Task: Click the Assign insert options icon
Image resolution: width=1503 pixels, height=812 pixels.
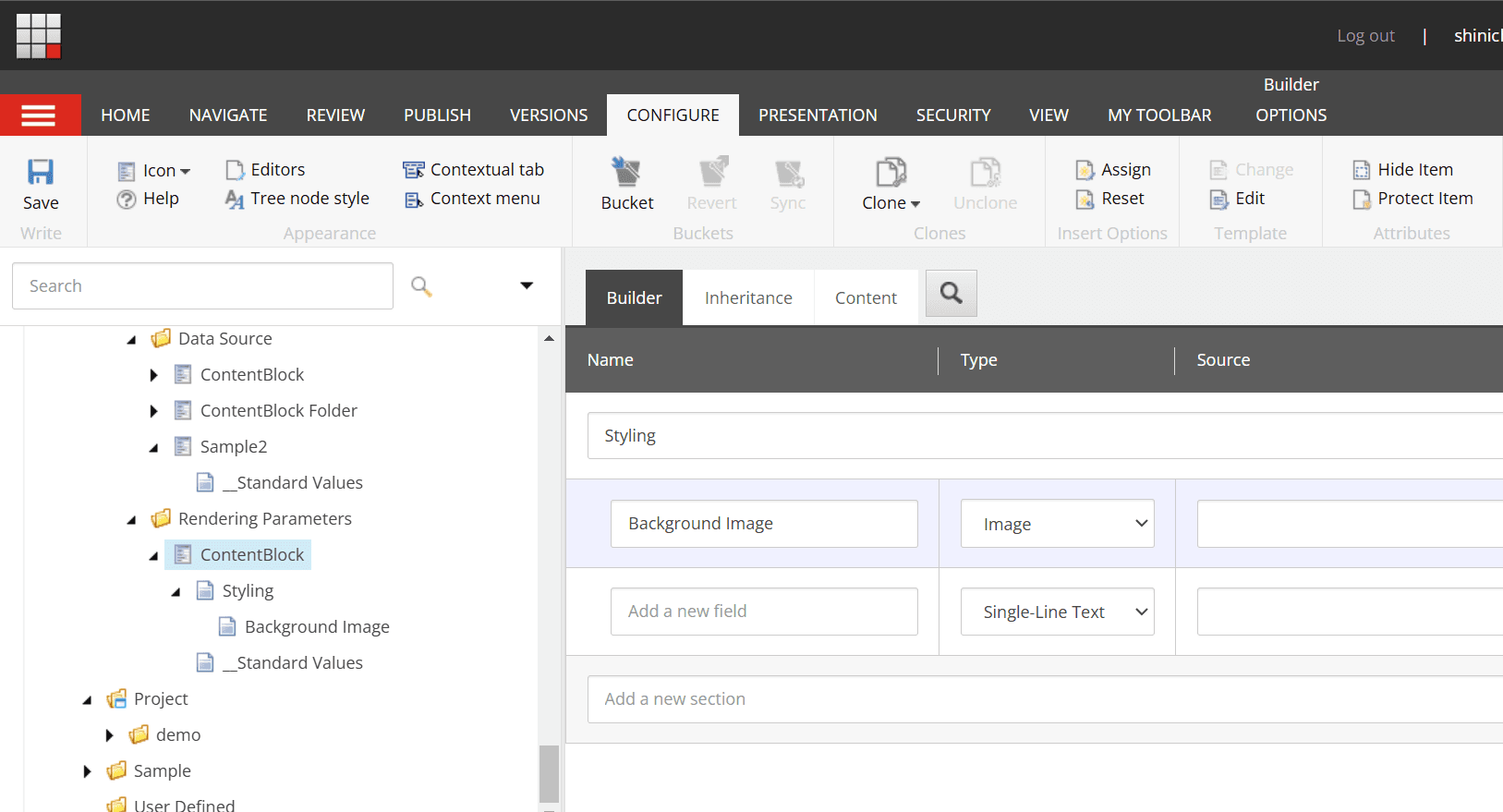Action: click(1085, 170)
